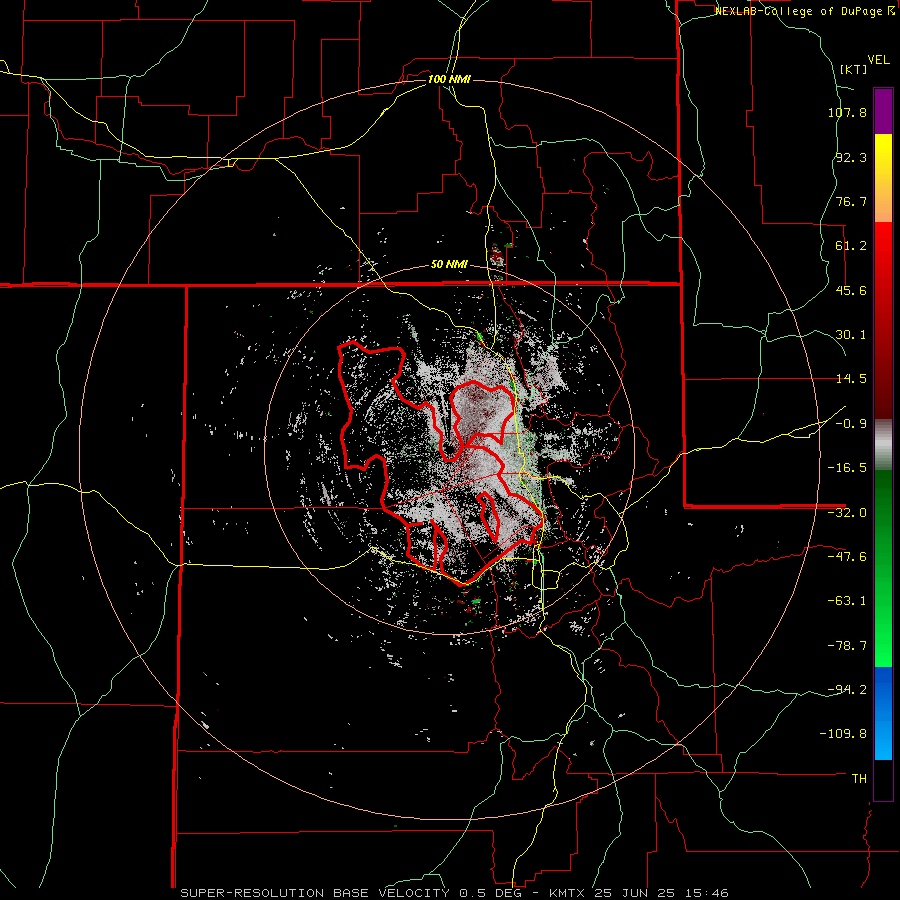The image size is (900, 900).
Task: Click the 45.6 velocity legend value
Action: tap(851, 290)
